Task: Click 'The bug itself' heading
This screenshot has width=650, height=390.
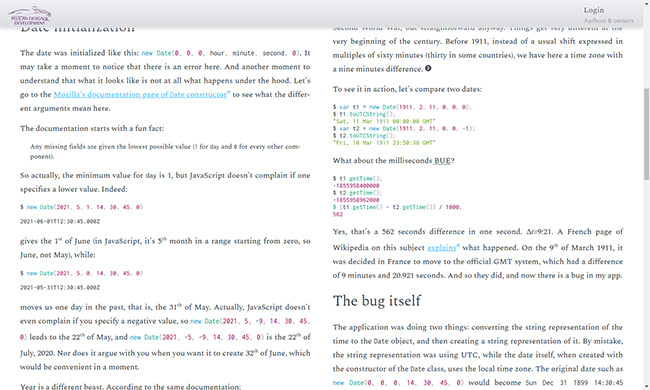Action: coord(376,301)
